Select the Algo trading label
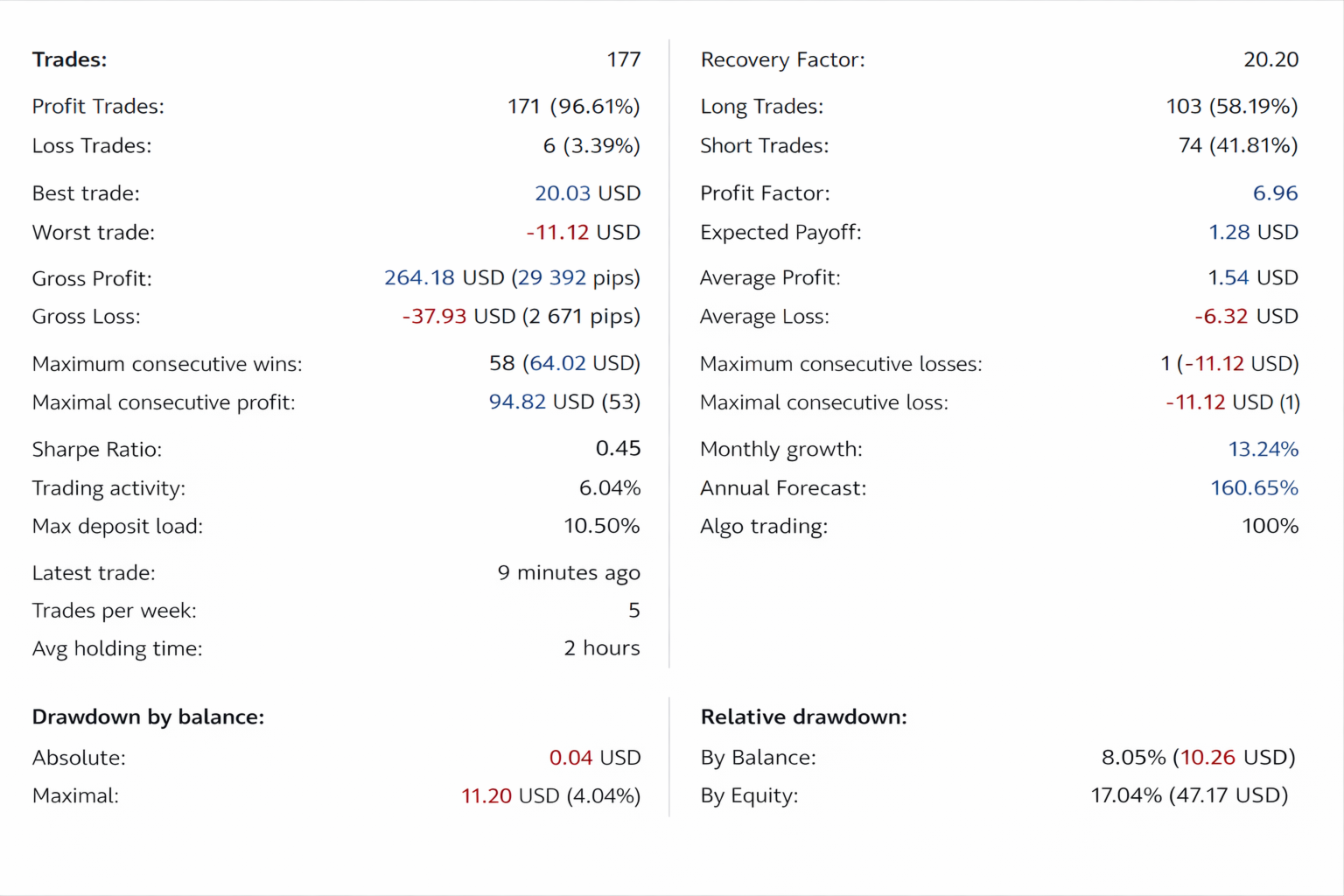The width and height of the screenshot is (1344, 896). 764,527
